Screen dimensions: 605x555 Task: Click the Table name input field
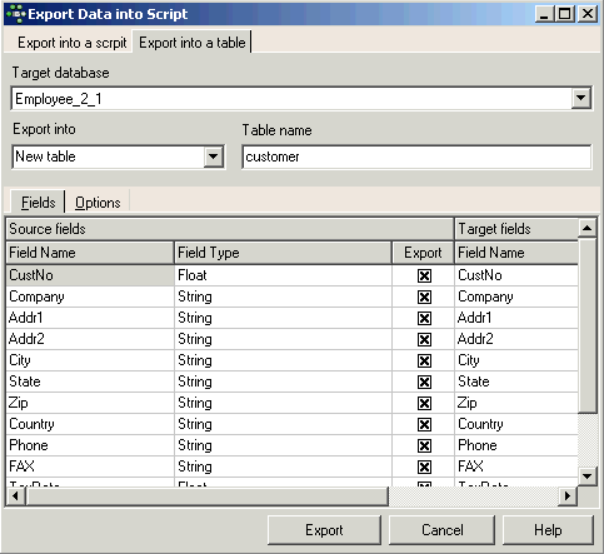pyautogui.click(x=416, y=157)
